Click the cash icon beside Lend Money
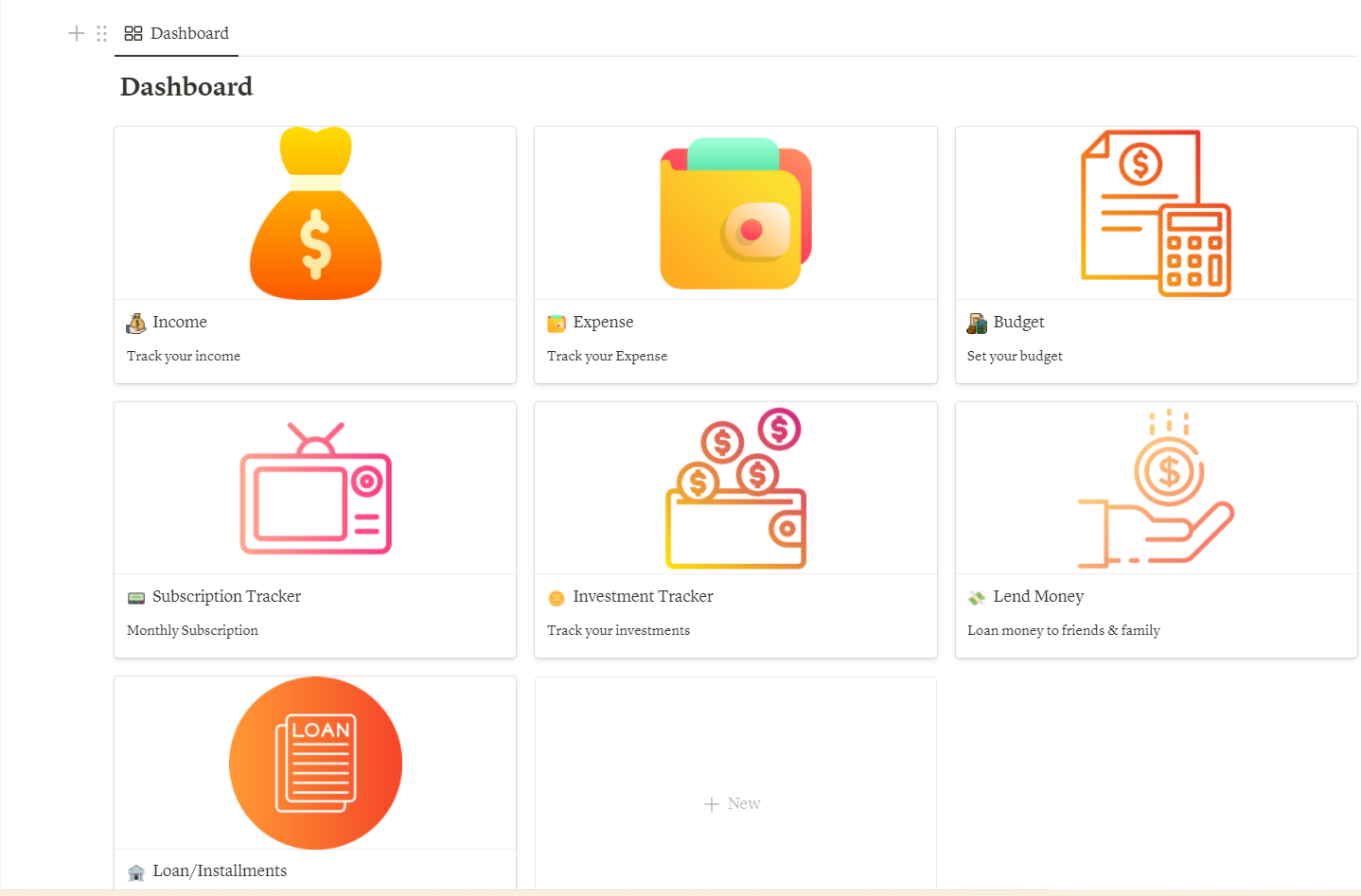Screen dimensions: 1361x896 (x=977, y=598)
